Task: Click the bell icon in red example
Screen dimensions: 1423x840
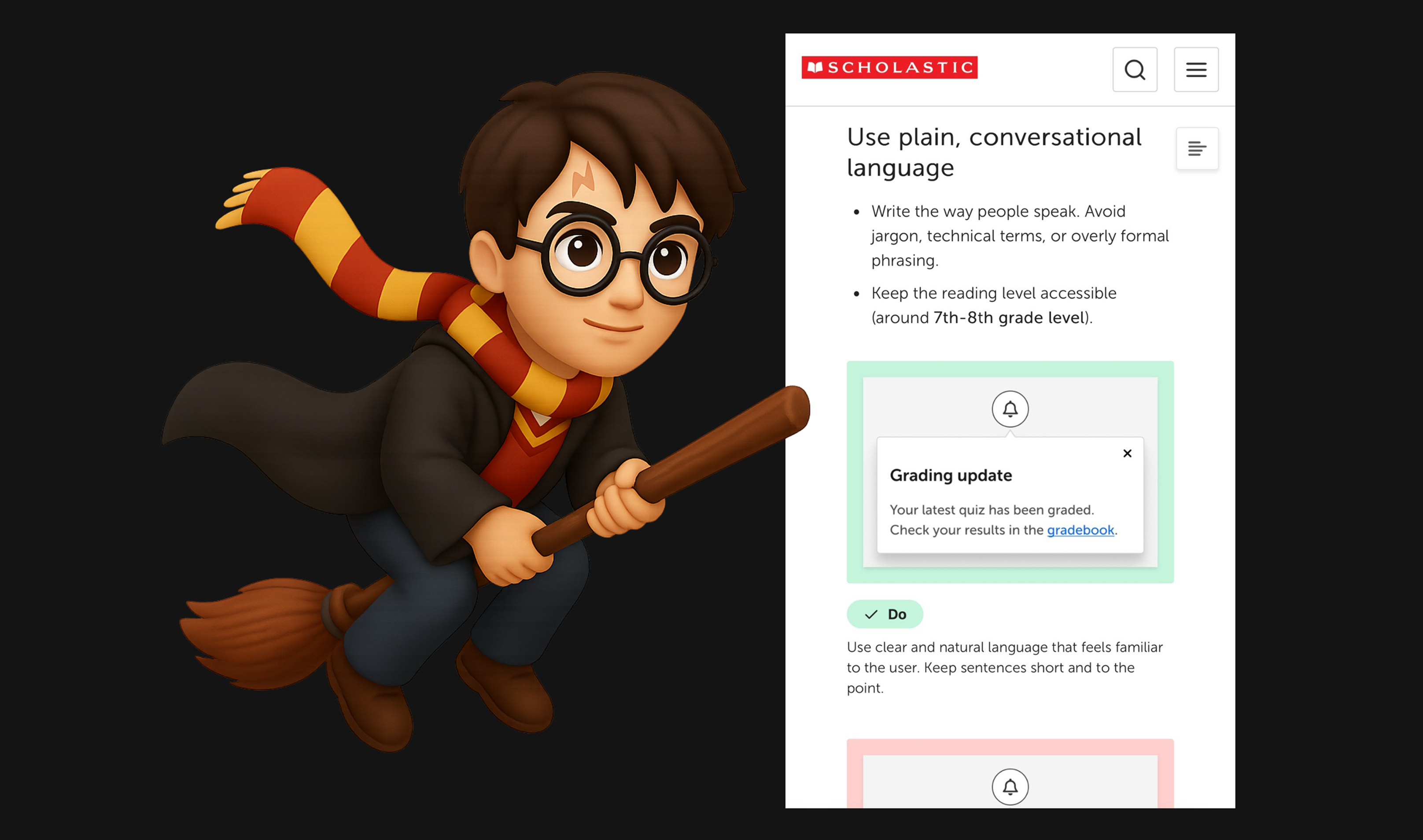Action: pos(1010,786)
